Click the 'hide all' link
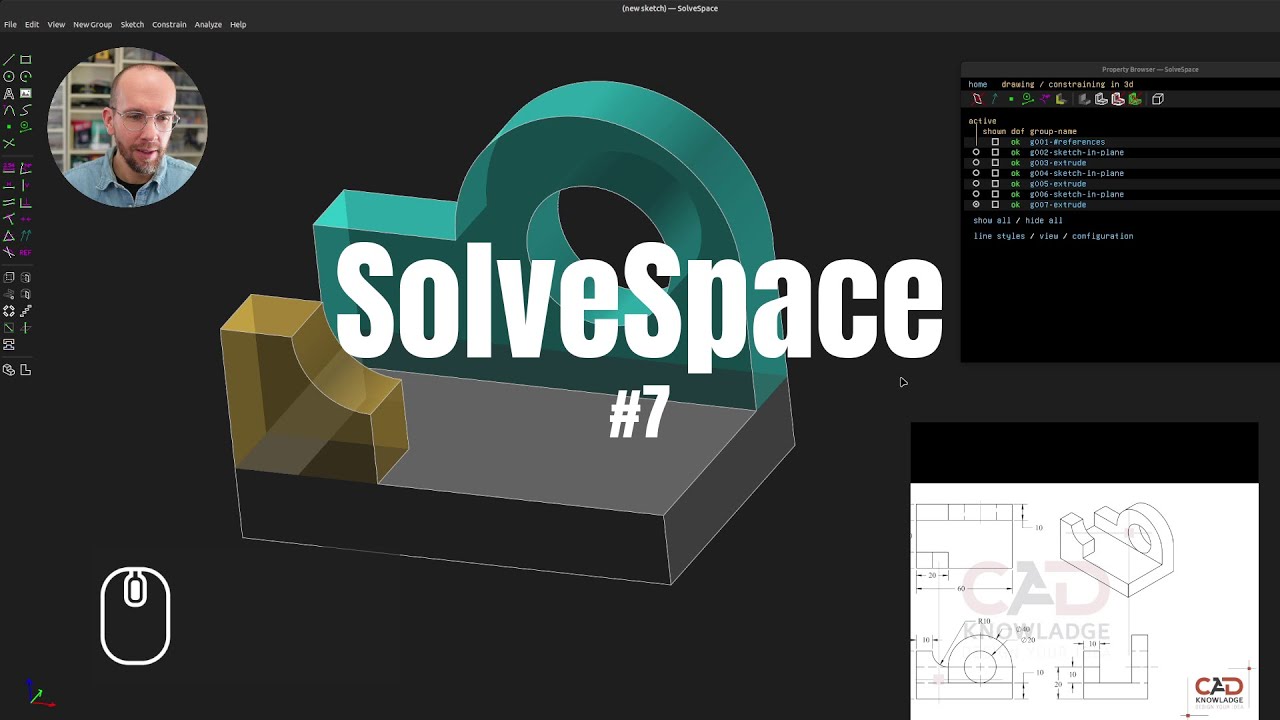 tap(1044, 220)
